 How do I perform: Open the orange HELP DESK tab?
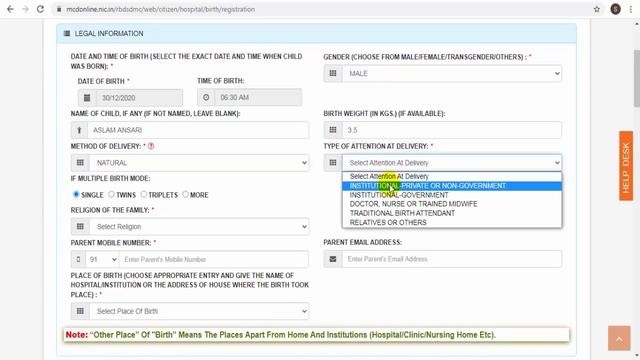(x=626, y=166)
